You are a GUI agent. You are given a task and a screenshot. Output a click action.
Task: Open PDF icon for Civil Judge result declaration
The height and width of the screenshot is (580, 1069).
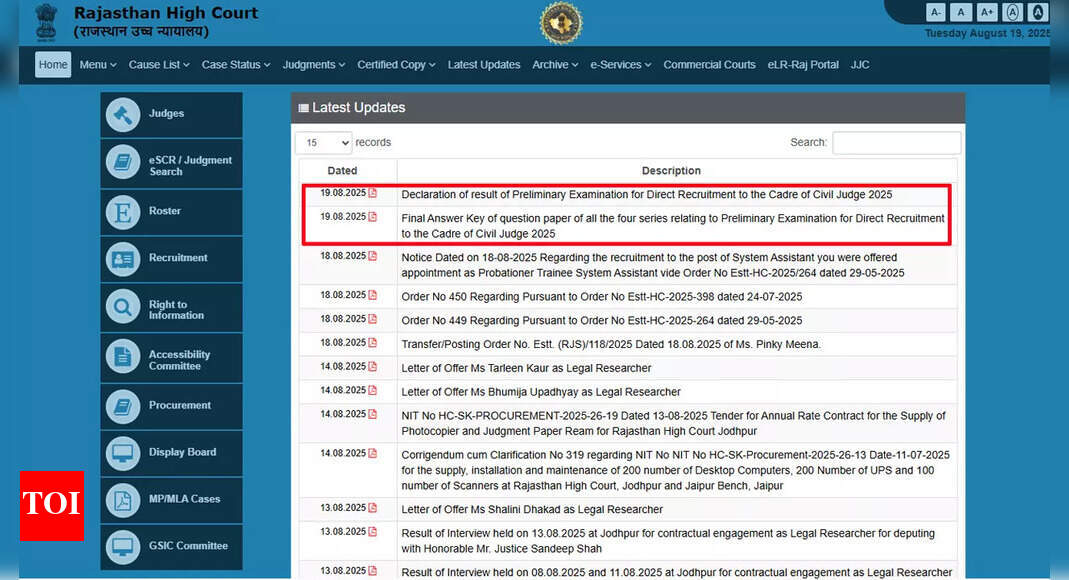coord(373,193)
